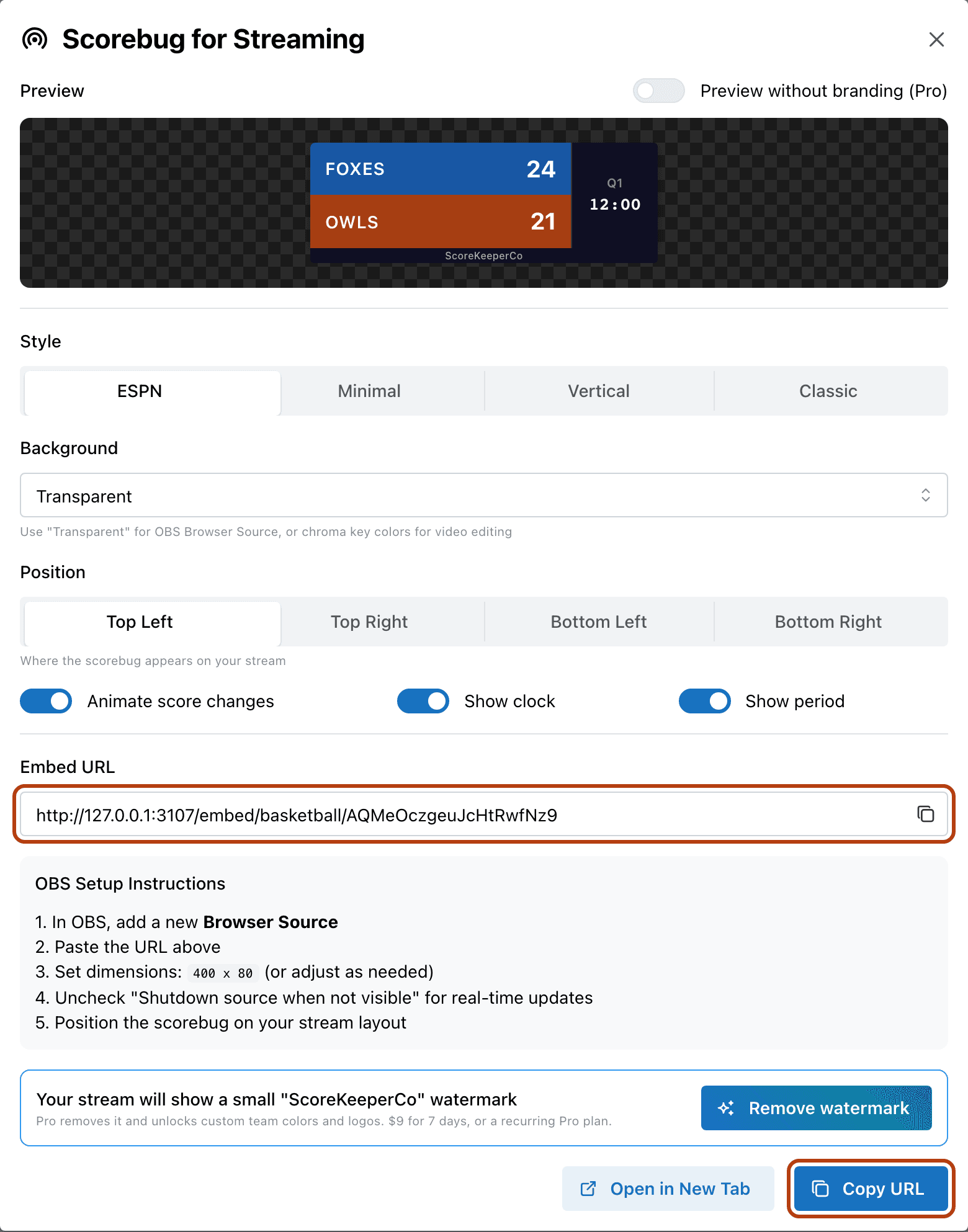Toggle Preview without branding (Pro) switch
The width and height of the screenshot is (968, 1232).
(x=658, y=91)
